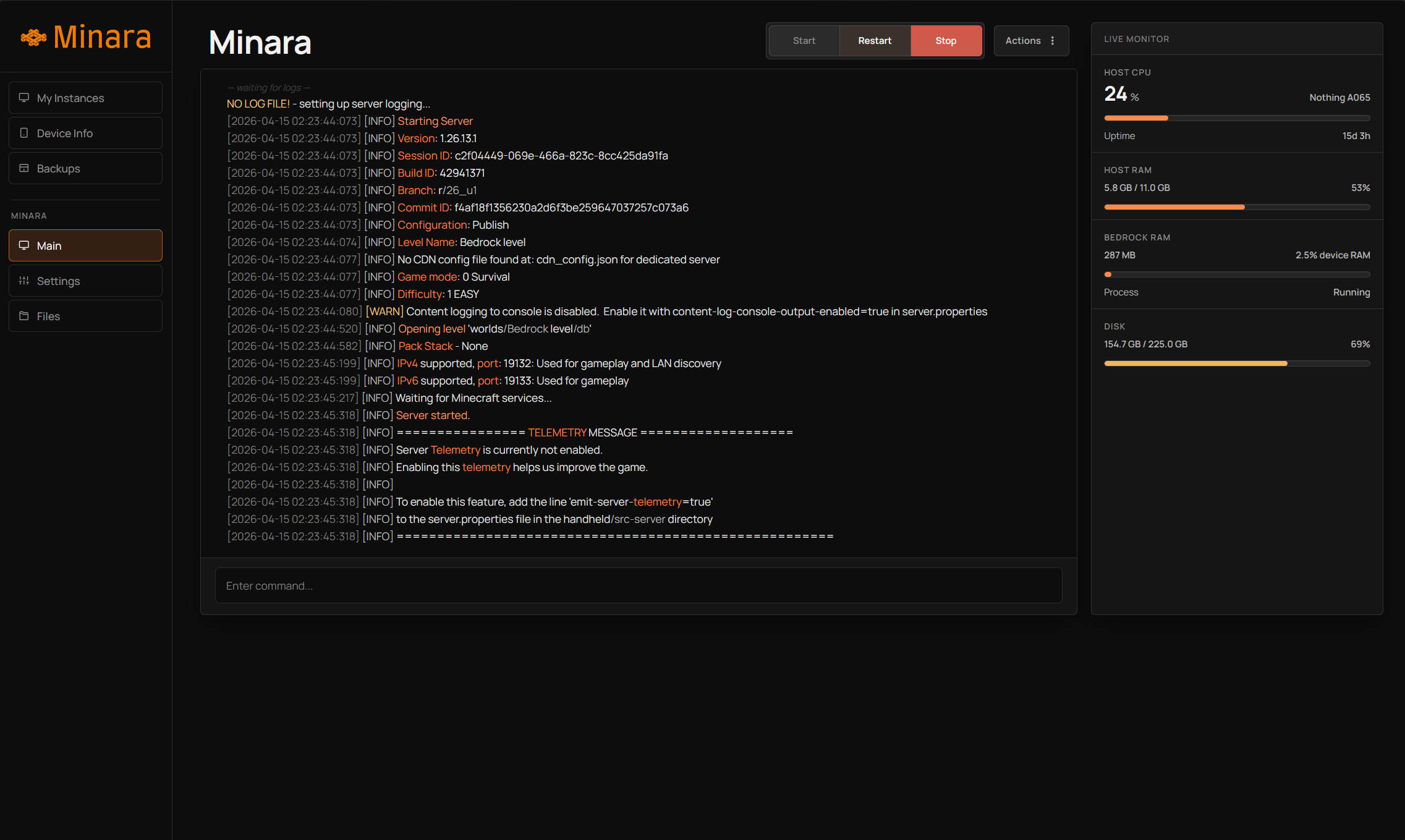Viewport: 1405px width, 840px height.
Task: Click the Build ID 42941371 log line
Action: tap(356, 173)
